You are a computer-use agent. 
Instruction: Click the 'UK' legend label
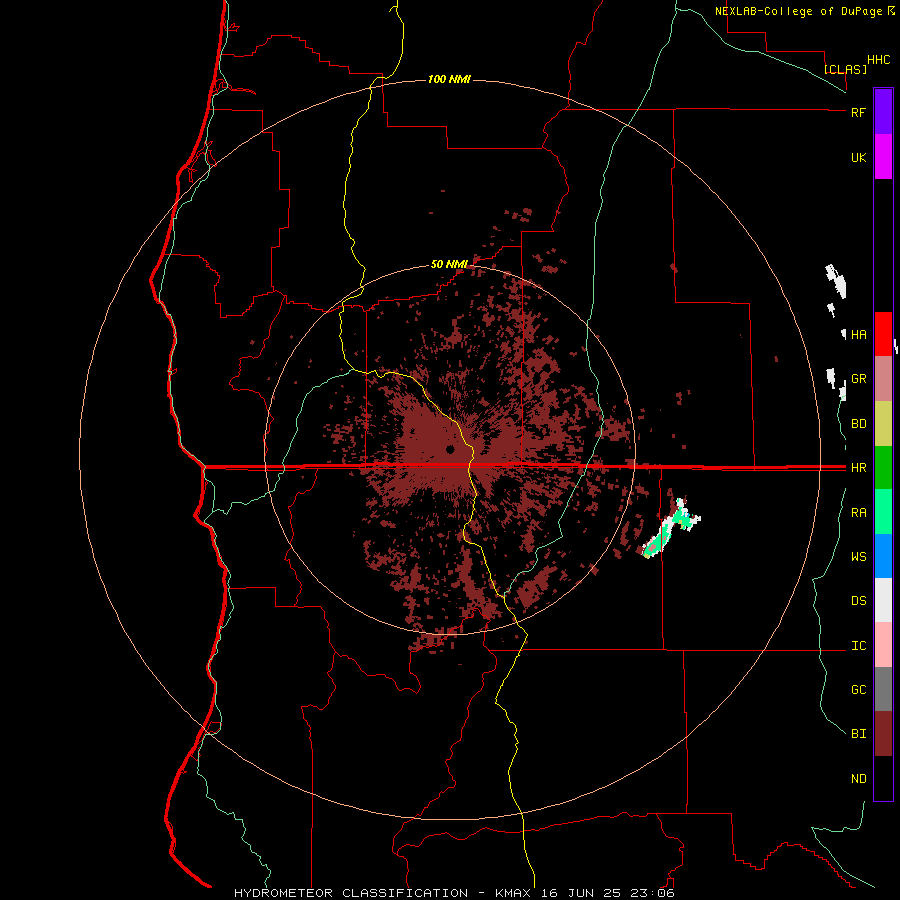click(858, 157)
